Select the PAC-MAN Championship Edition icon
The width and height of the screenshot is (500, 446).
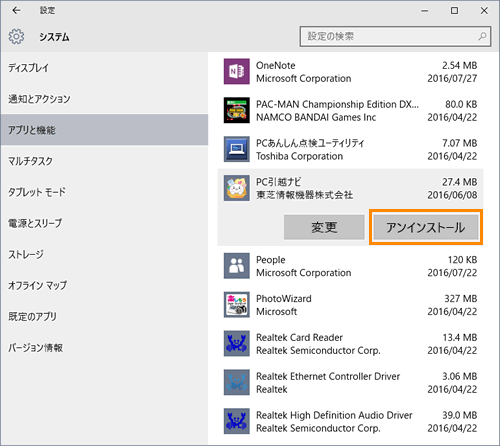coord(237,110)
